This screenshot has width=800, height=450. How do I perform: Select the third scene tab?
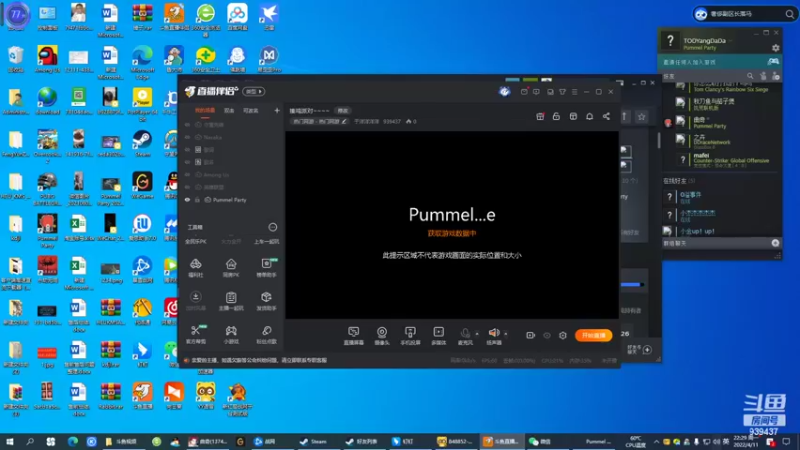coord(251,111)
